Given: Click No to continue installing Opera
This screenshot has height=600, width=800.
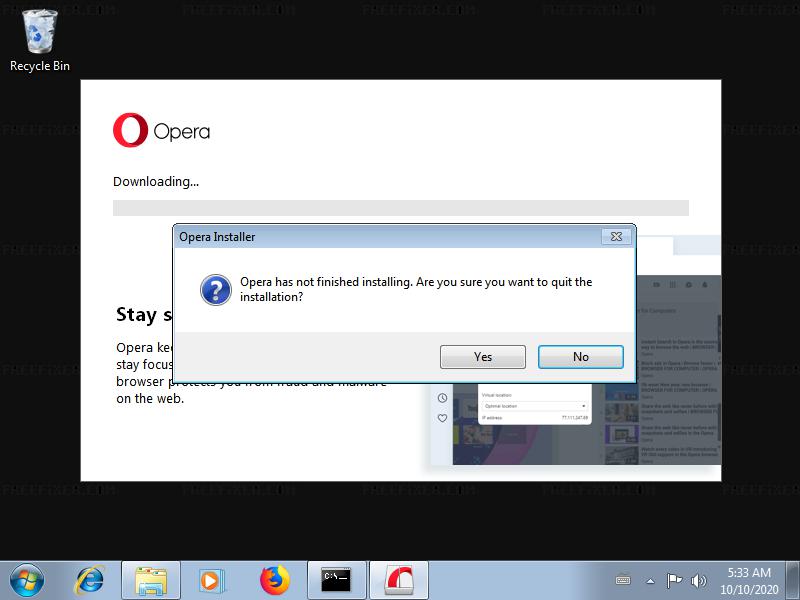Looking at the screenshot, I should pyautogui.click(x=580, y=357).
